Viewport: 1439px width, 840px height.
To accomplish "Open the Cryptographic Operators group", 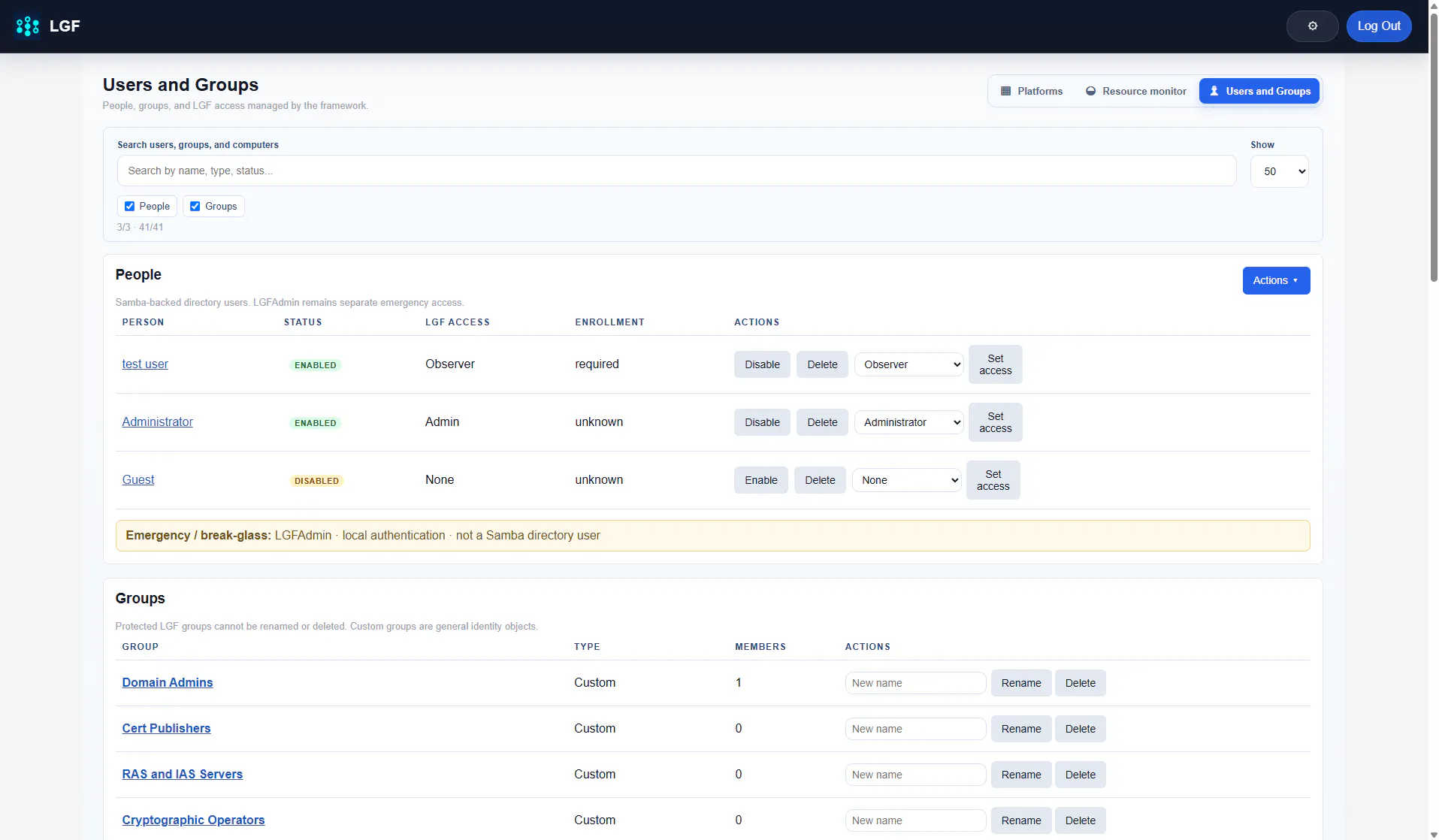I will click(x=193, y=820).
